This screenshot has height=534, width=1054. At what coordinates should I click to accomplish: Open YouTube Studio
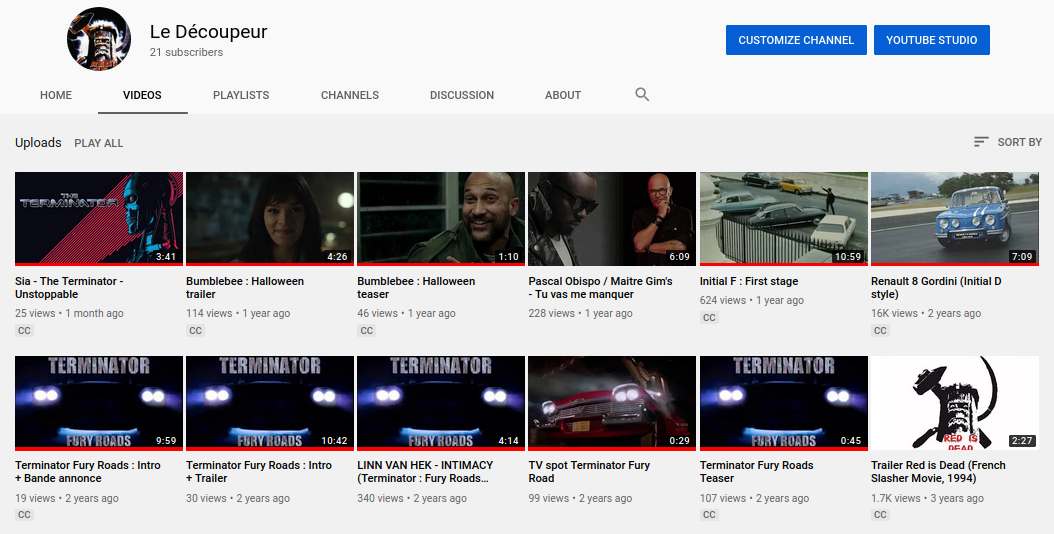pyautogui.click(x=932, y=40)
